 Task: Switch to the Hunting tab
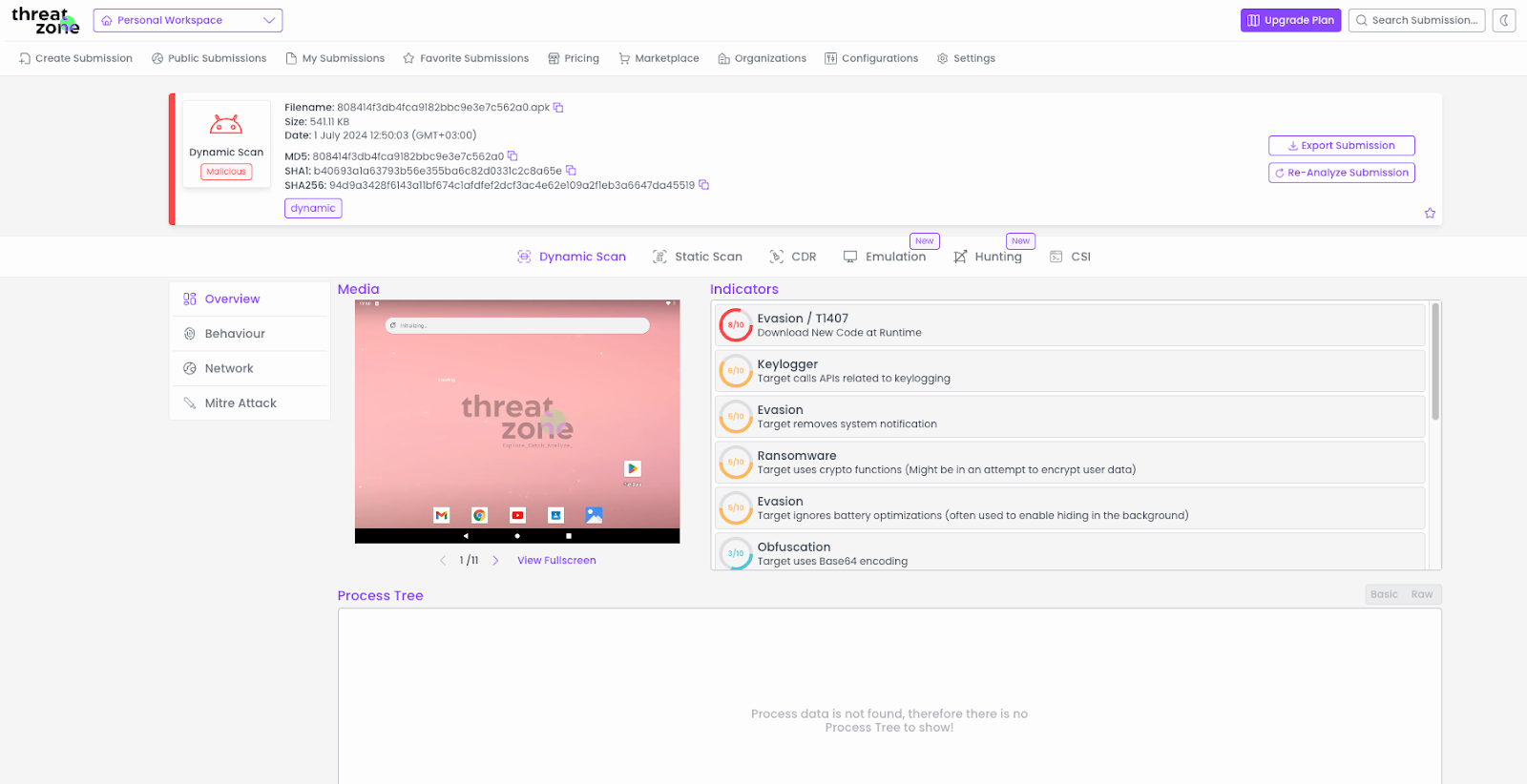(x=988, y=257)
